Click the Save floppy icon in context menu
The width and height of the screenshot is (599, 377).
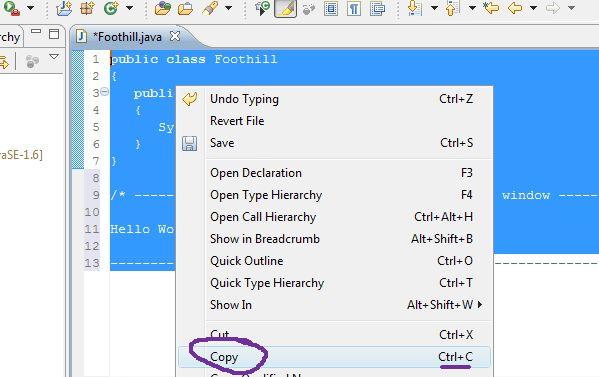[189, 144]
